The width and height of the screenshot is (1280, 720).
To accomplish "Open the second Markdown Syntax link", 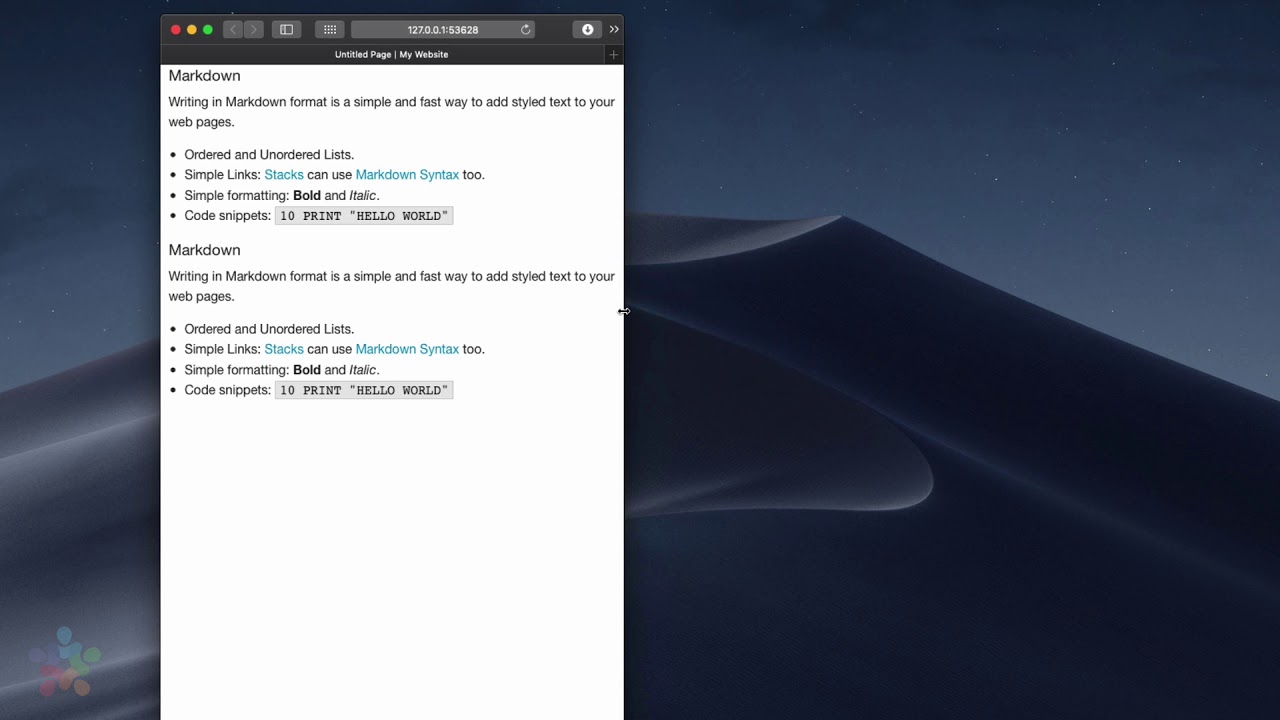I will (x=407, y=349).
